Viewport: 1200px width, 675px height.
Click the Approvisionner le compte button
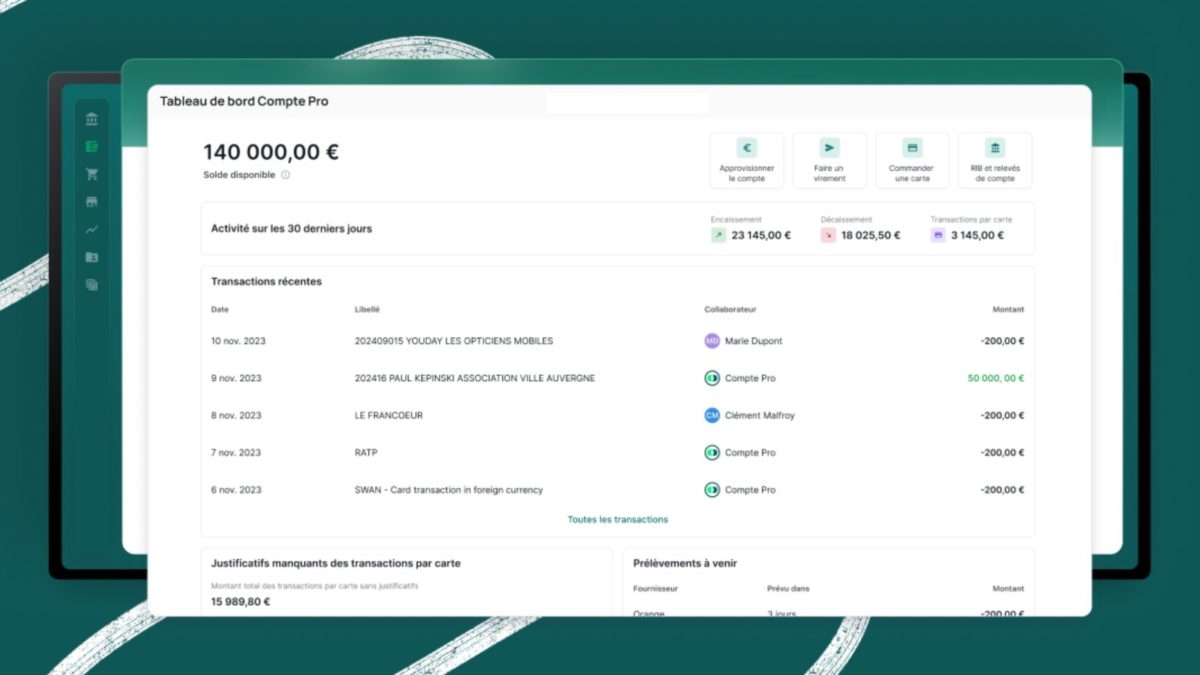(x=747, y=161)
